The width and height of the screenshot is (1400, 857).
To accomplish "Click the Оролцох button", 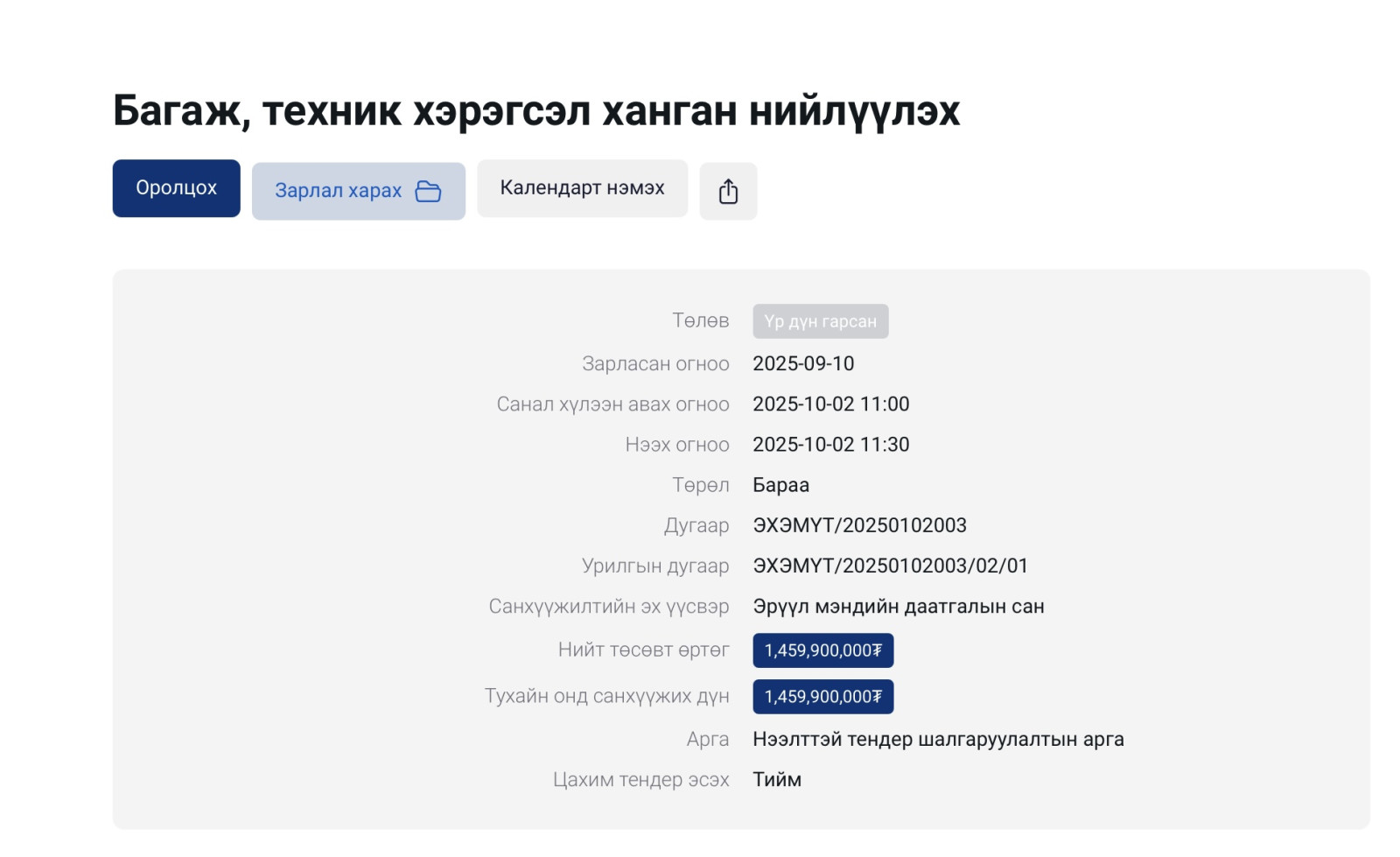I will 176,188.
